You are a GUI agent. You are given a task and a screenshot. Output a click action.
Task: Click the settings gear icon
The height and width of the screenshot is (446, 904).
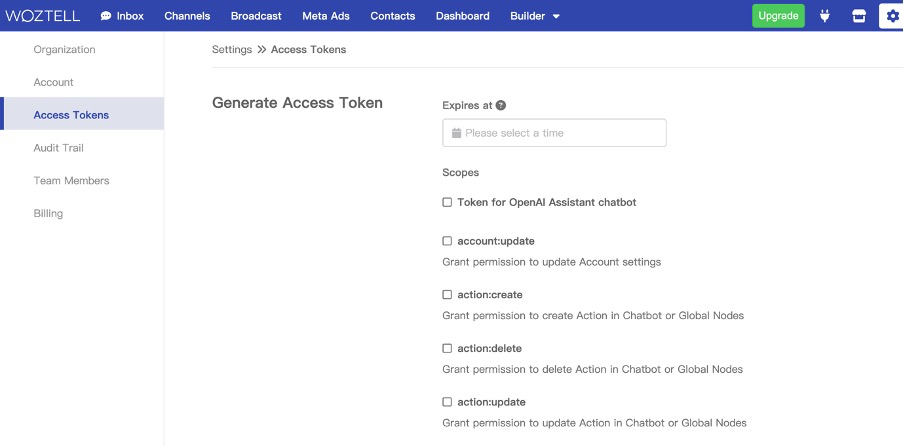point(892,16)
